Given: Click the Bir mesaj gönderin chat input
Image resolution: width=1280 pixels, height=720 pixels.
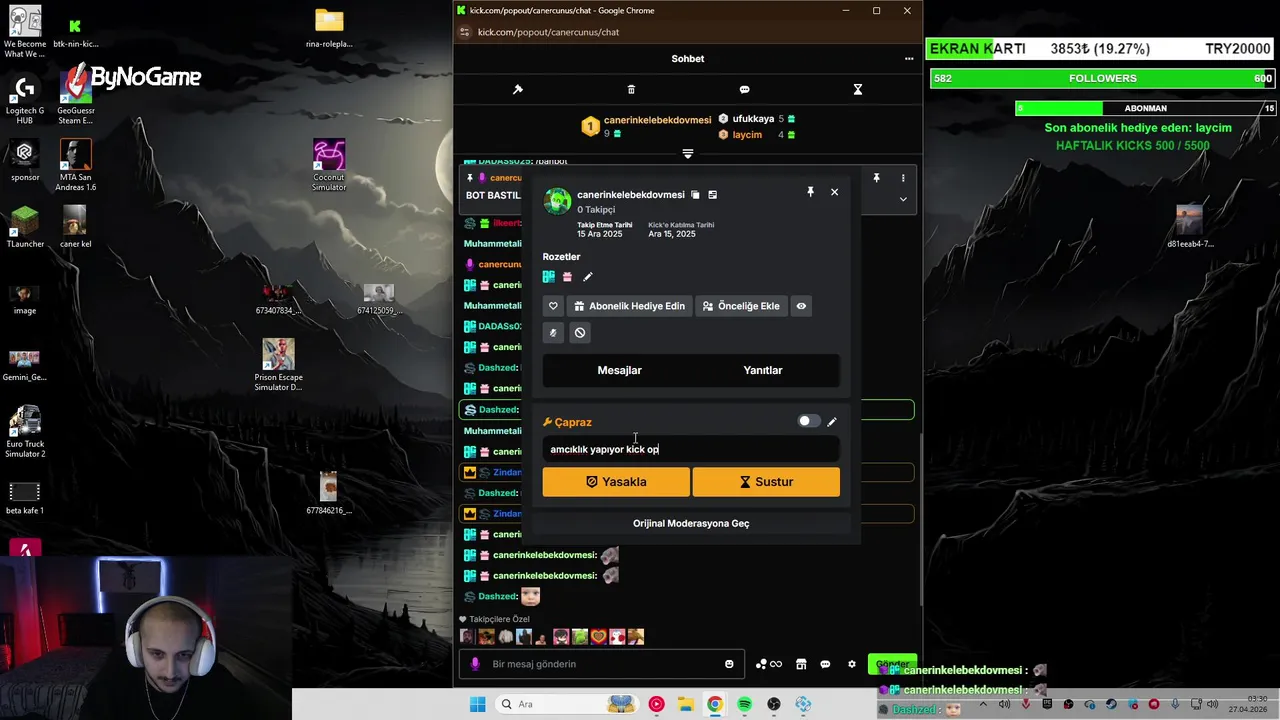Looking at the screenshot, I should (600, 664).
